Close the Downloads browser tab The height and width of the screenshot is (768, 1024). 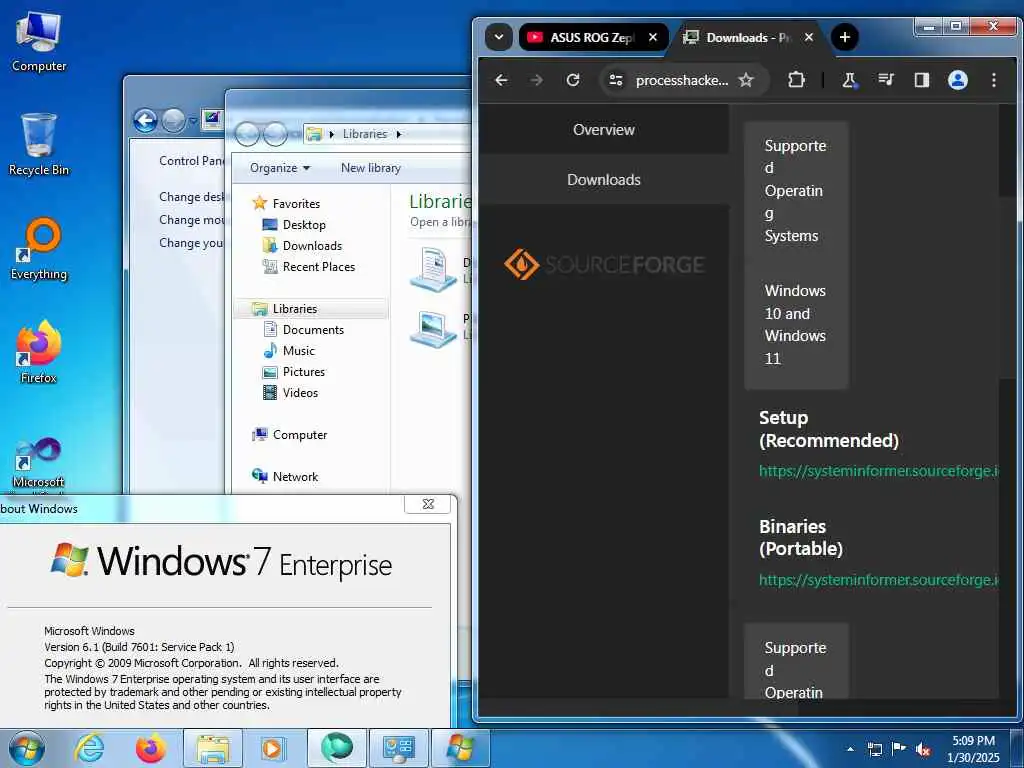pyautogui.click(x=808, y=37)
